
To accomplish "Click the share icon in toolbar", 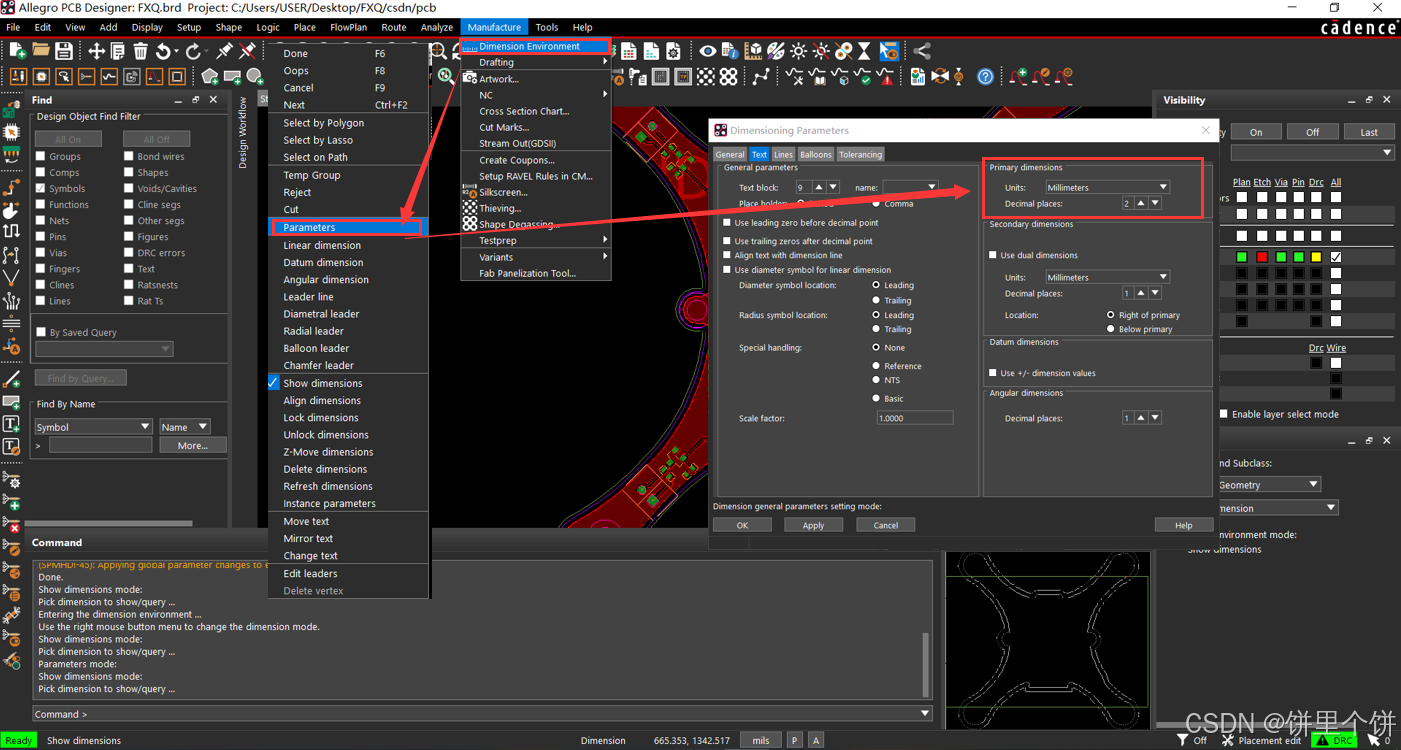I will (921, 51).
